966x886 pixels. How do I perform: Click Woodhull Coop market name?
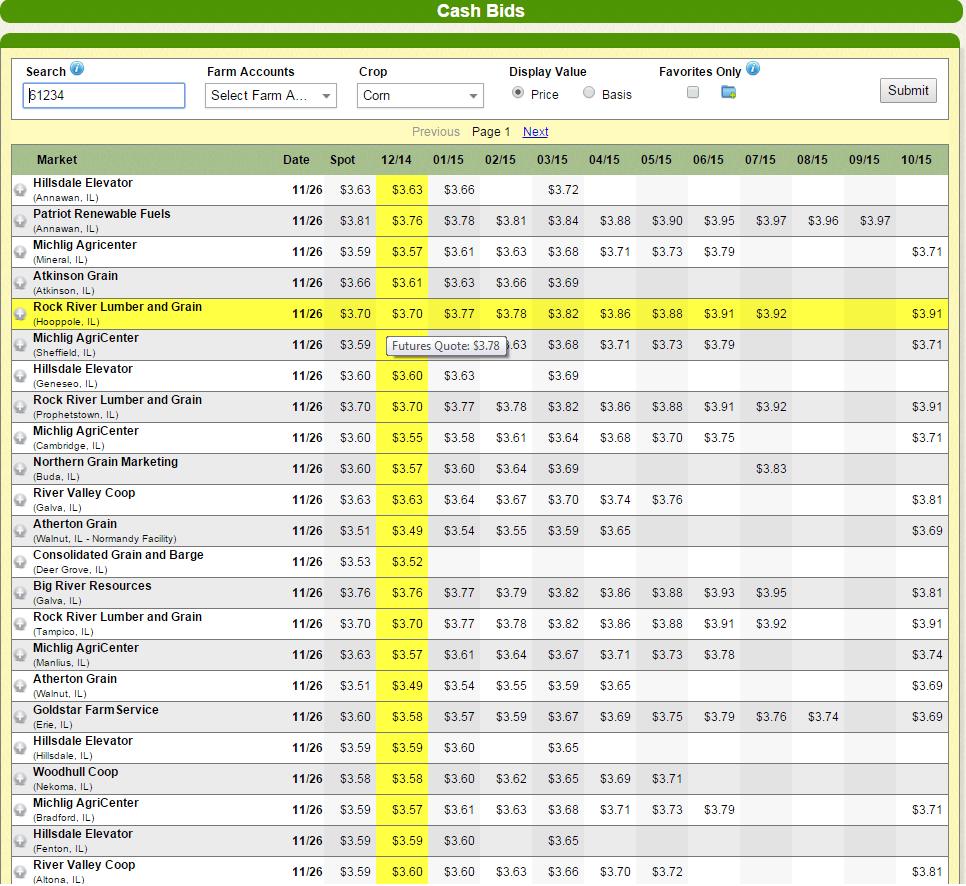[75, 772]
